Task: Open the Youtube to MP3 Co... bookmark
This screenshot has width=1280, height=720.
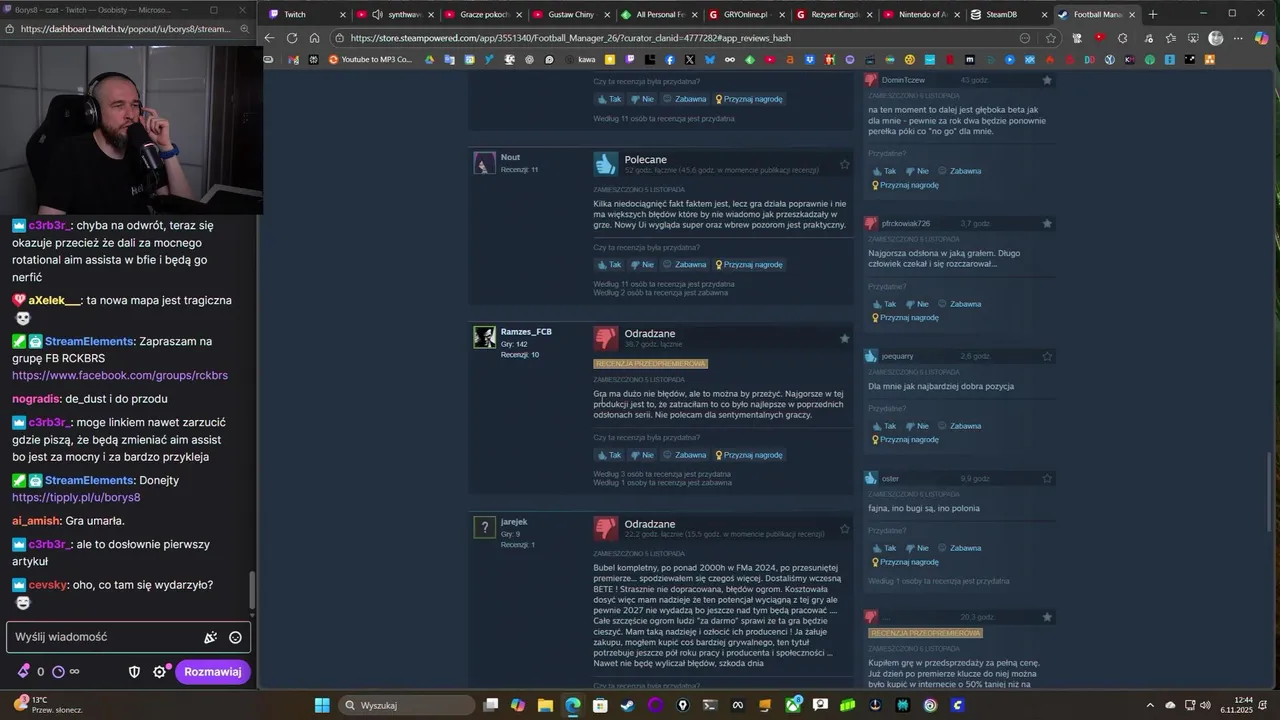Action: 370,60
